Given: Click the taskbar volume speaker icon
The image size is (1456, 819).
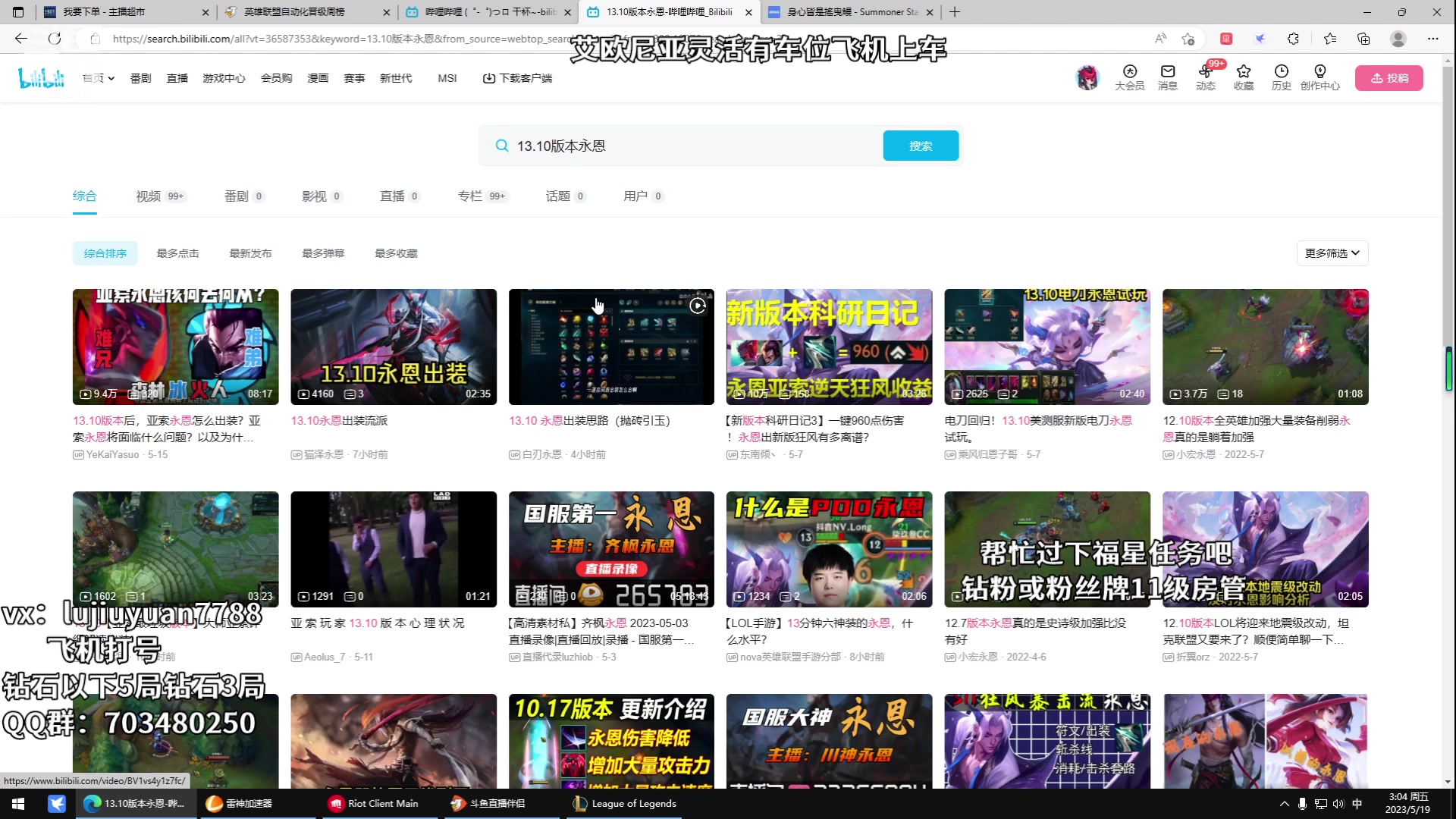Looking at the screenshot, I should click(1338, 804).
